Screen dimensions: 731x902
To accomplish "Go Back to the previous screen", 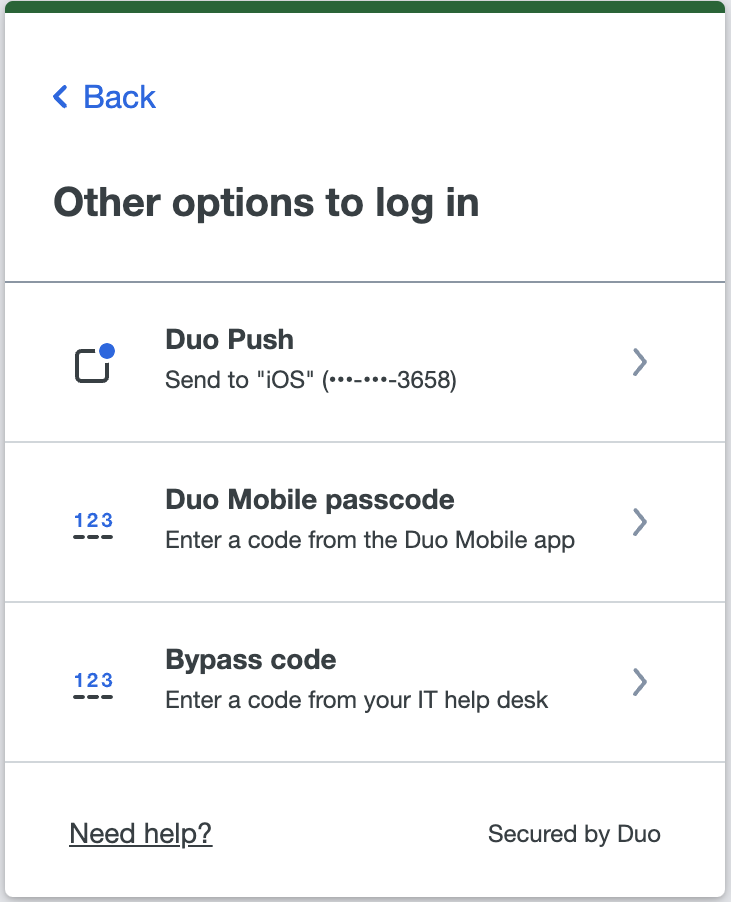I will click(x=119, y=97).
